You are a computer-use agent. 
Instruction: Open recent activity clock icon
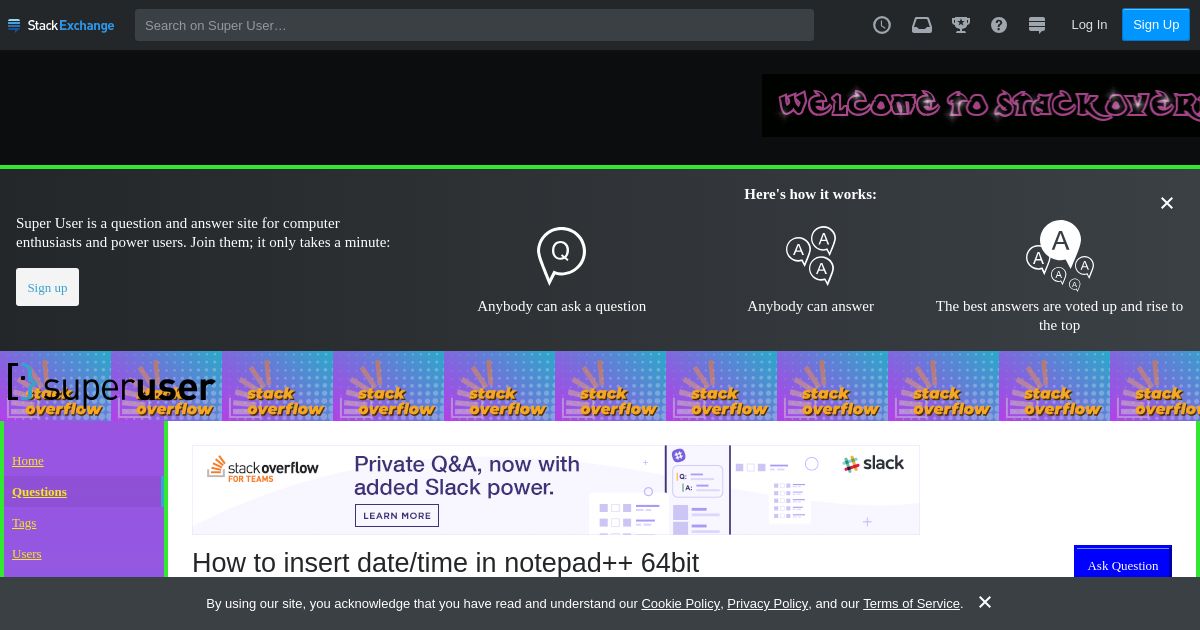882,25
